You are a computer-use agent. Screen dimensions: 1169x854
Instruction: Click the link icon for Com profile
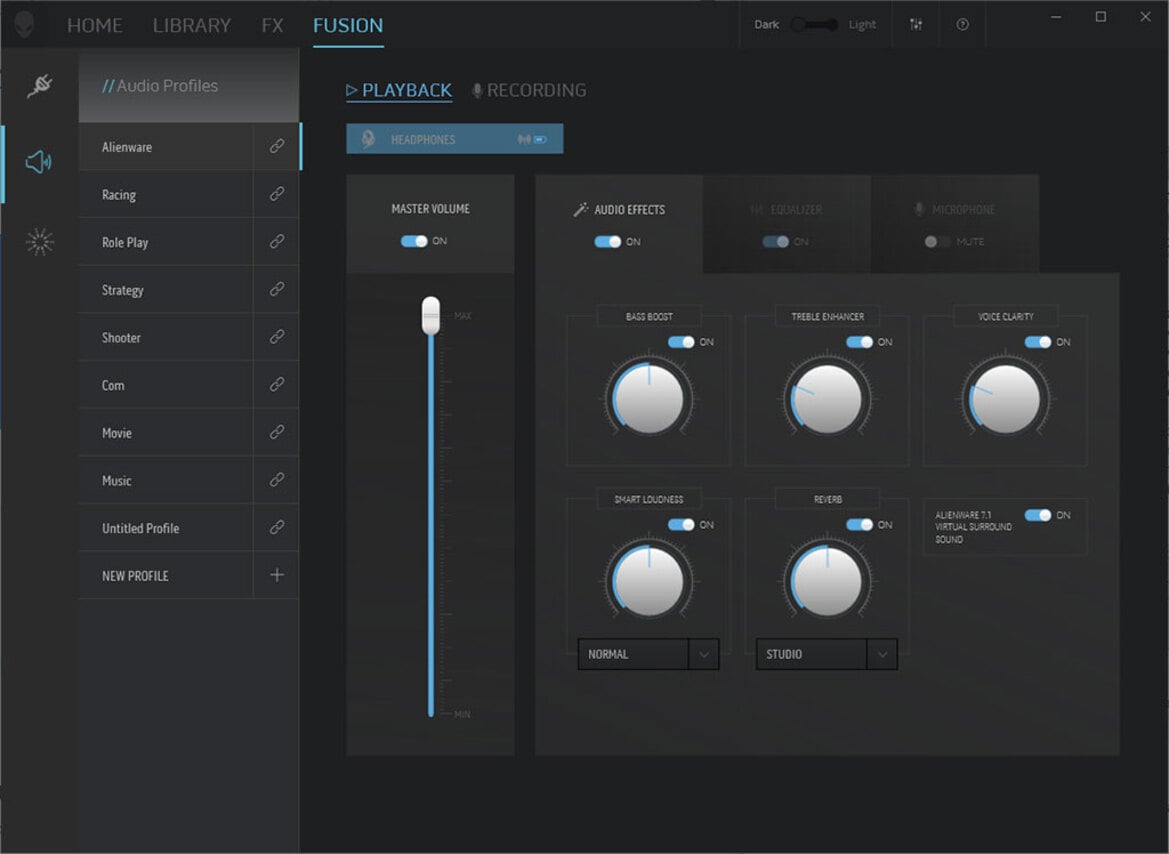277,385
